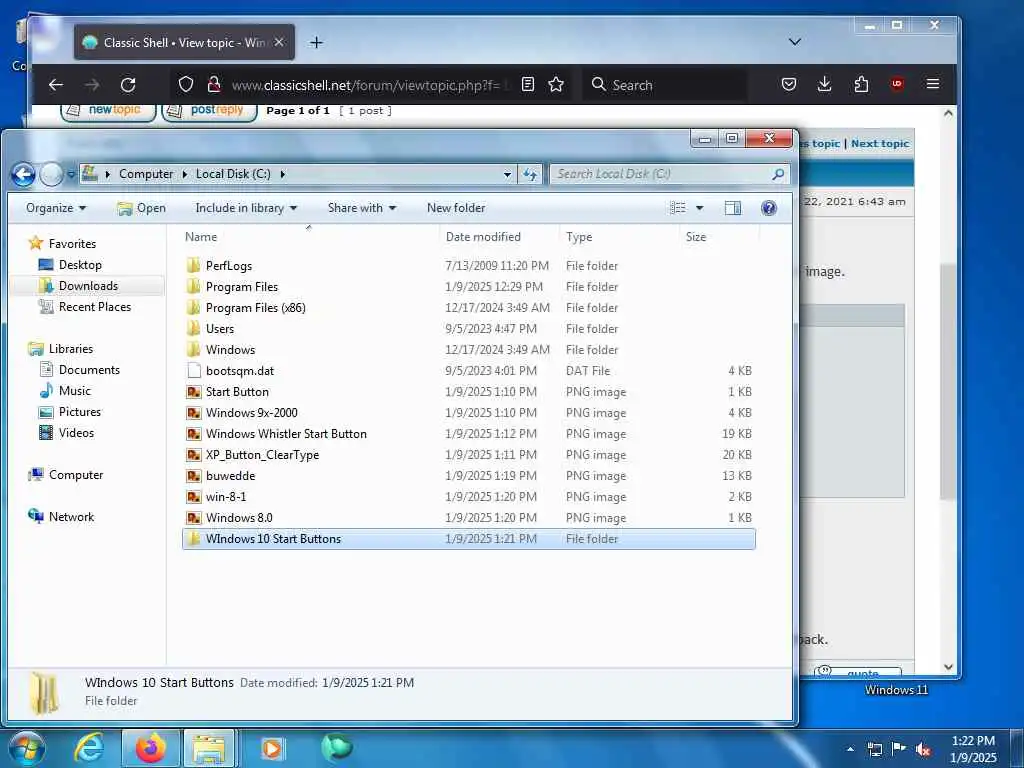Click the Change your view icon
This screenshot has height=768, width=1024.
(678, 208)
